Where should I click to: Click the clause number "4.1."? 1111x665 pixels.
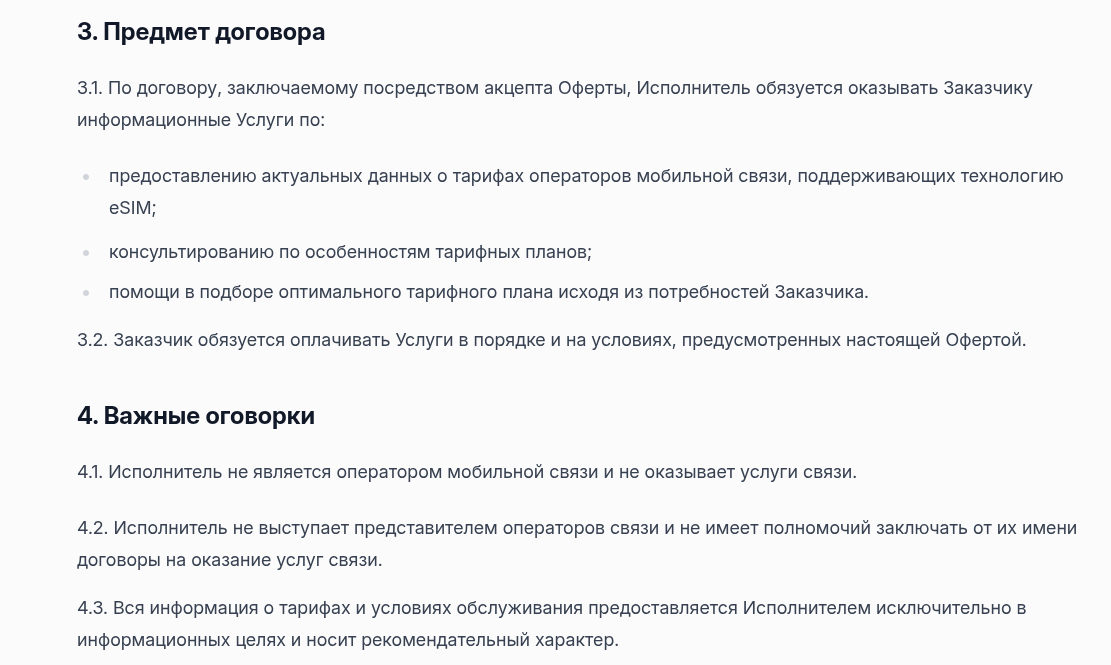(x=90, y=472)
